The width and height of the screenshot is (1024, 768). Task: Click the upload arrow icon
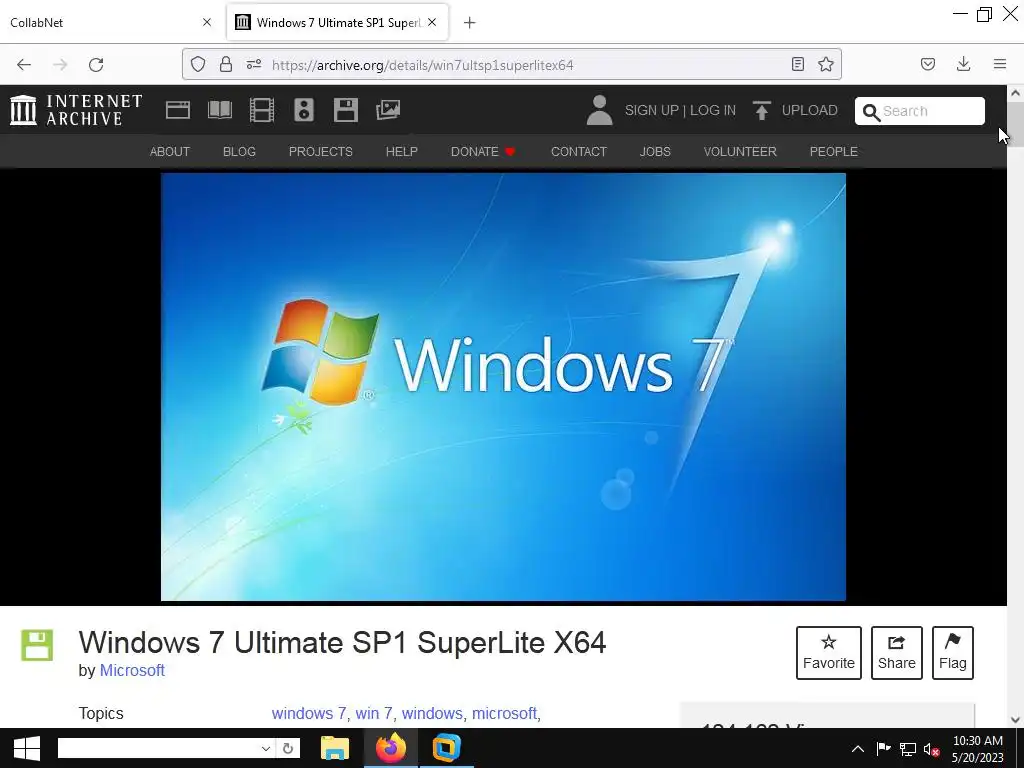(761, 110)
